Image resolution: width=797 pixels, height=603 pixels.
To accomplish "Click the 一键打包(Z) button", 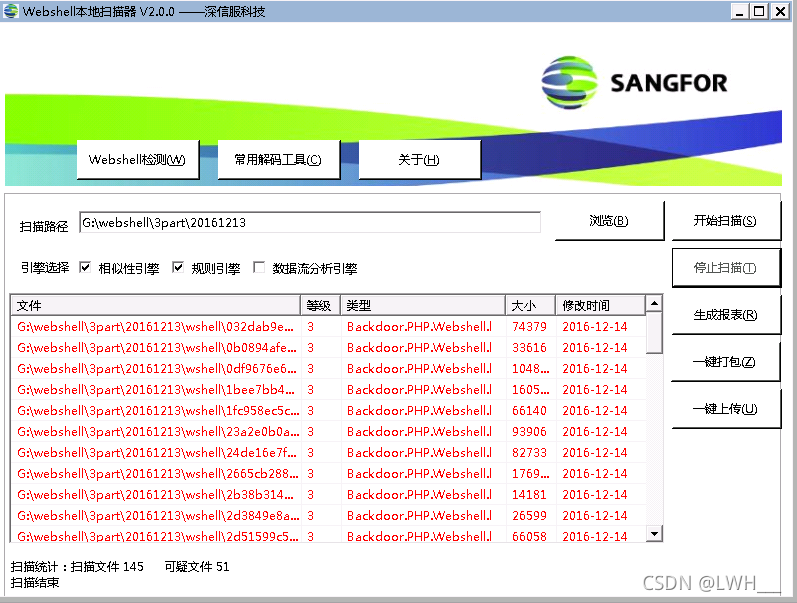I will [725, 361].
